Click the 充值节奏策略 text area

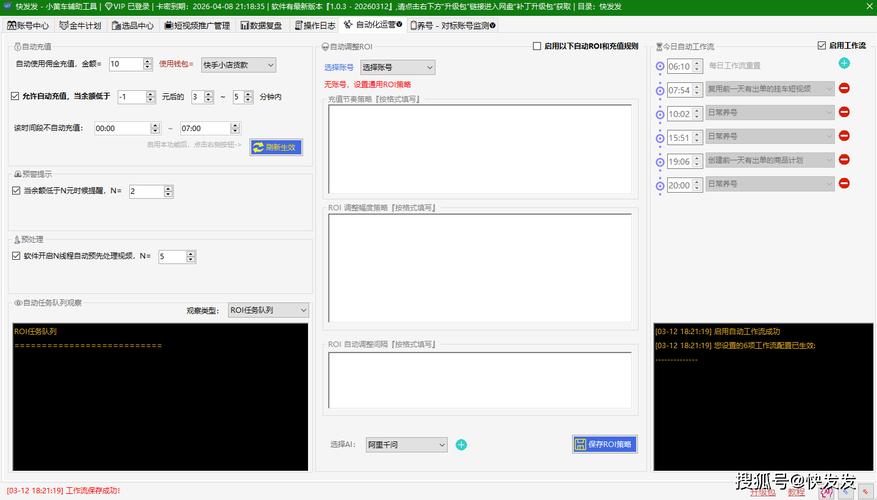(480, 149)
